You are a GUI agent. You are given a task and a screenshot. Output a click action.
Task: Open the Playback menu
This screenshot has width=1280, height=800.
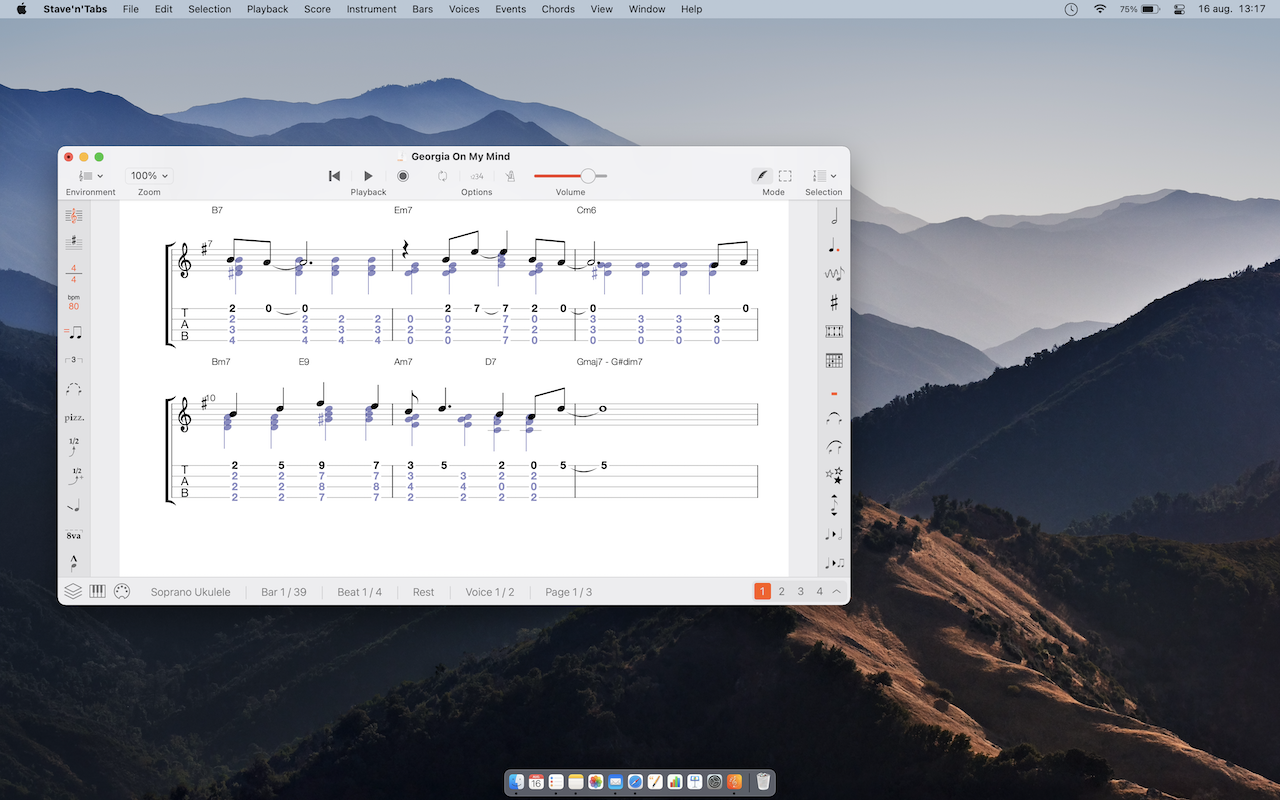(x=267, y=9)
